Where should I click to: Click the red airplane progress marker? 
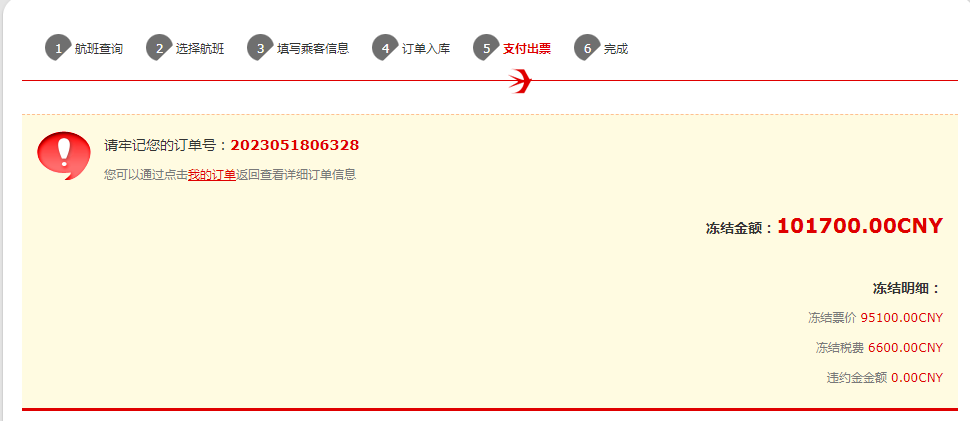point(520,81)
